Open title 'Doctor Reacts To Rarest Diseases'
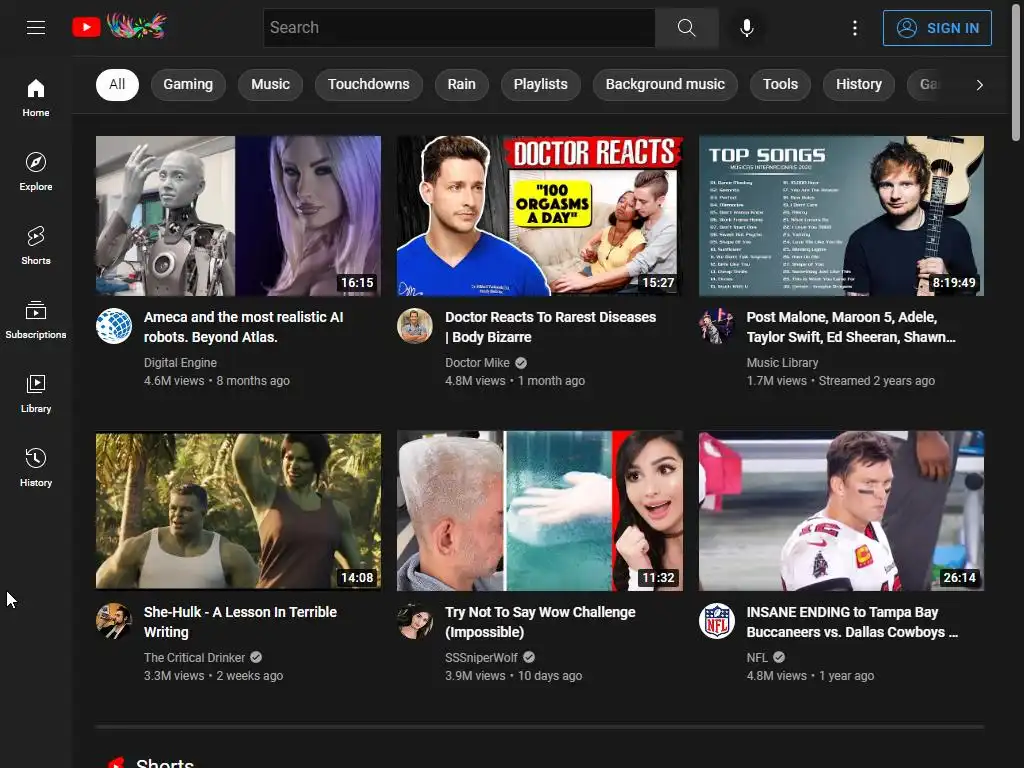The image size is (1024, 768). (551, 327)
